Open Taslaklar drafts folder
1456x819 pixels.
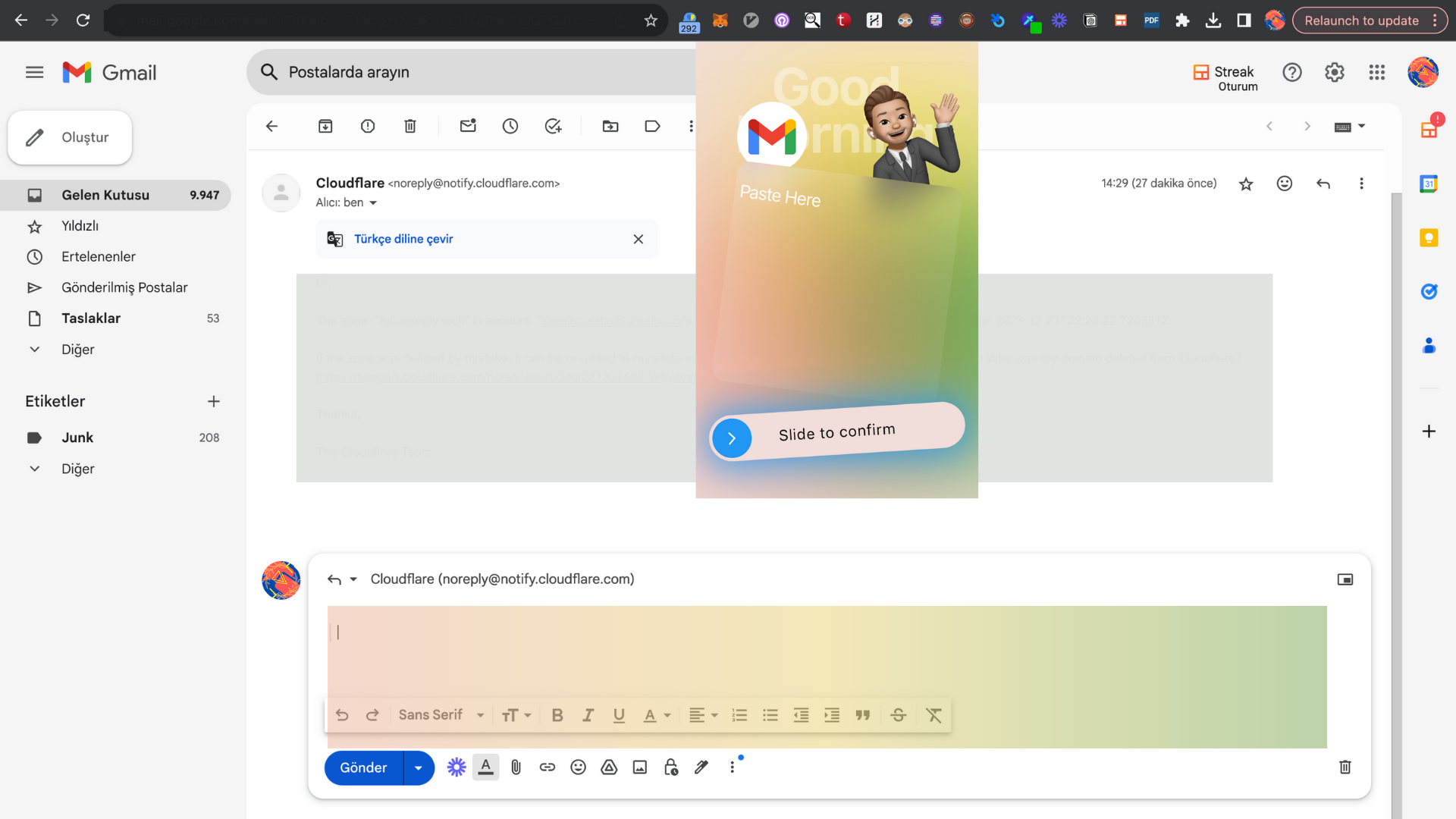[91, 318]
